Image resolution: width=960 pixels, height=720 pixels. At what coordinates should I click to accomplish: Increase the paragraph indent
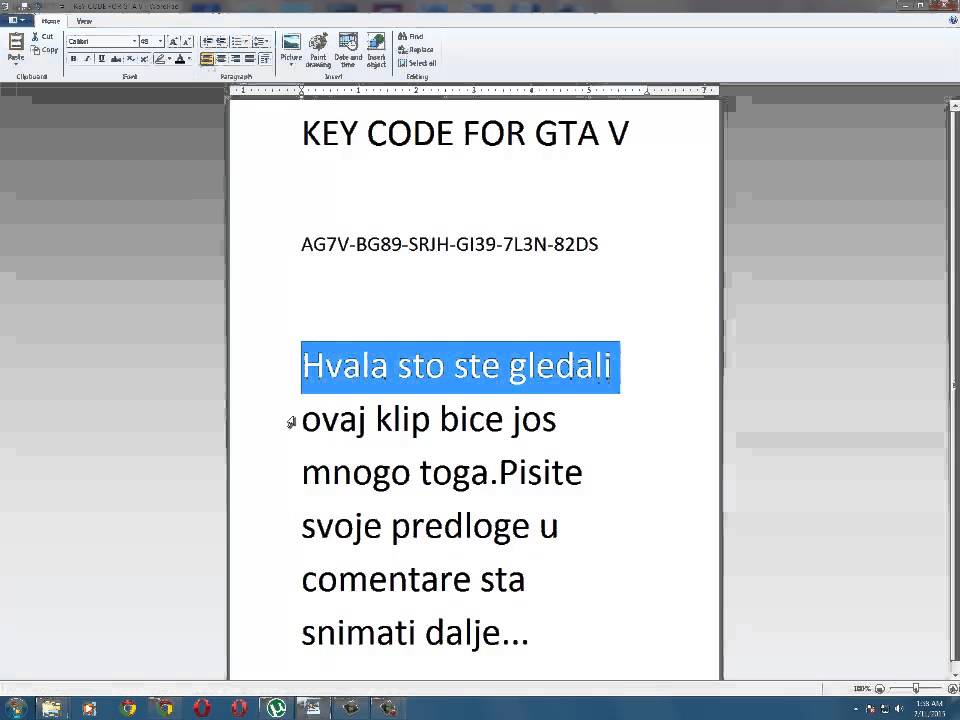(221, 42)
